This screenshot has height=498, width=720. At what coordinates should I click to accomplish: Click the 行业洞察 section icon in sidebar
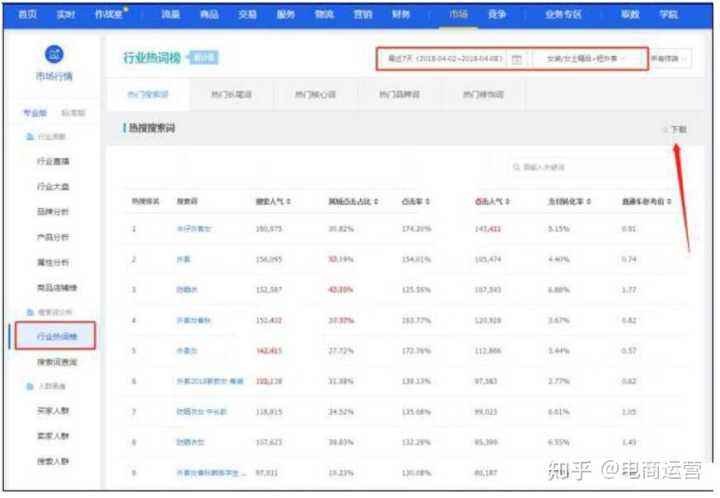tap(30, 135)
